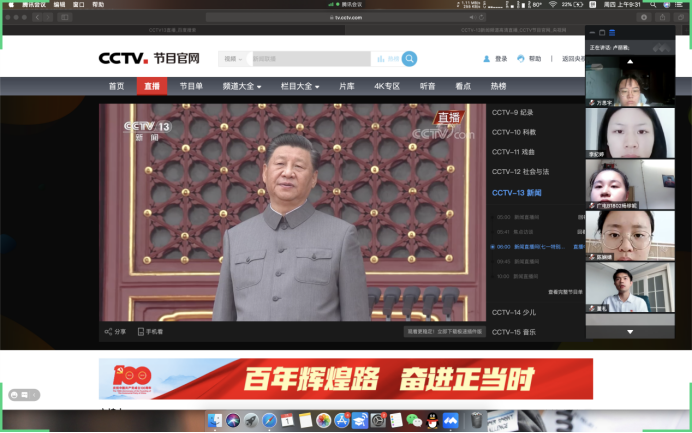Viewport: 692px width, 433px height.
Task: Click the CCTV 节目官网 logo
Action: (148, 59)
